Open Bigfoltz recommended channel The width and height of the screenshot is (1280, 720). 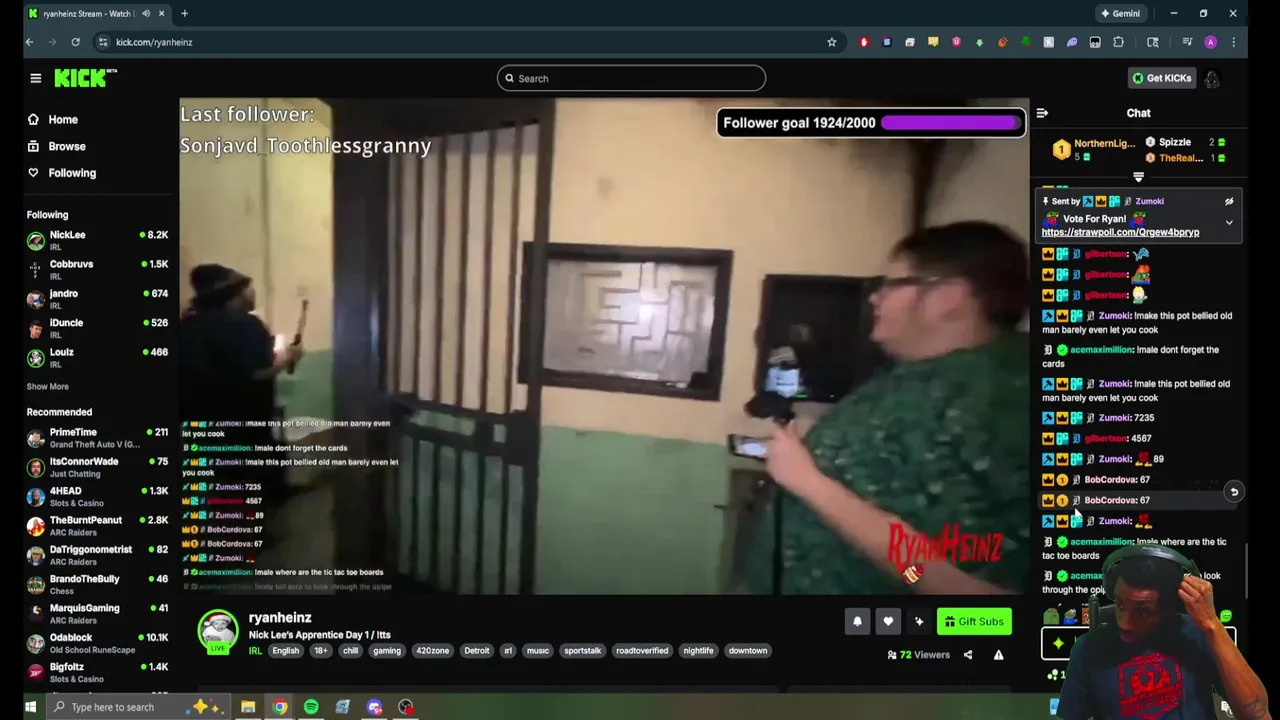click(x=97, y=673)
